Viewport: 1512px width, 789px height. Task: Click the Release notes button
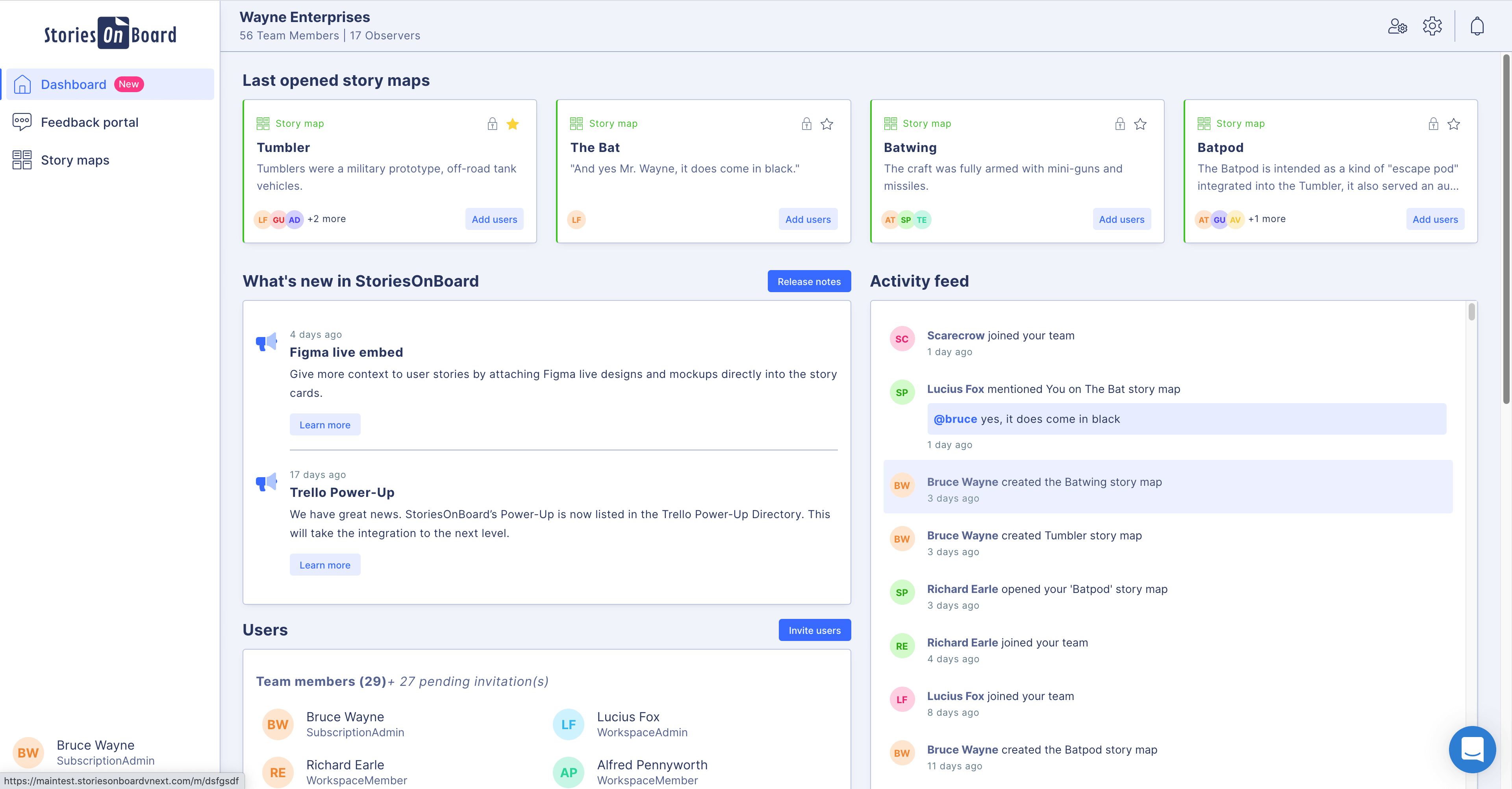click(x=809, y=281)
